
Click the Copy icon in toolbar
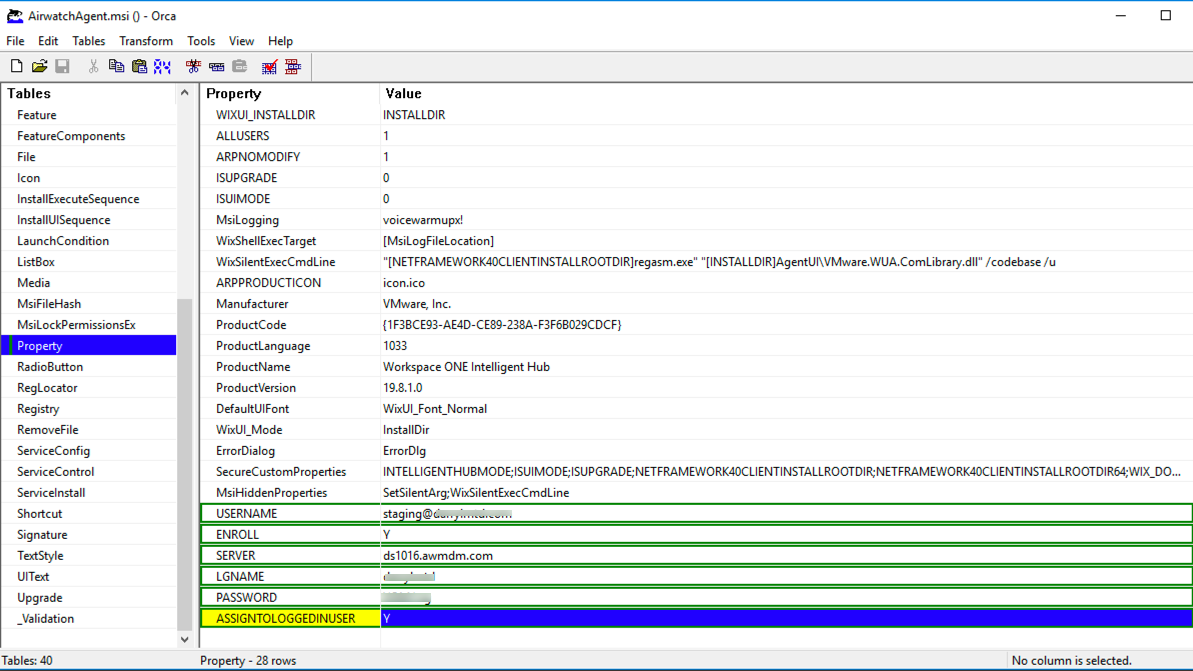tap(116, 66)
